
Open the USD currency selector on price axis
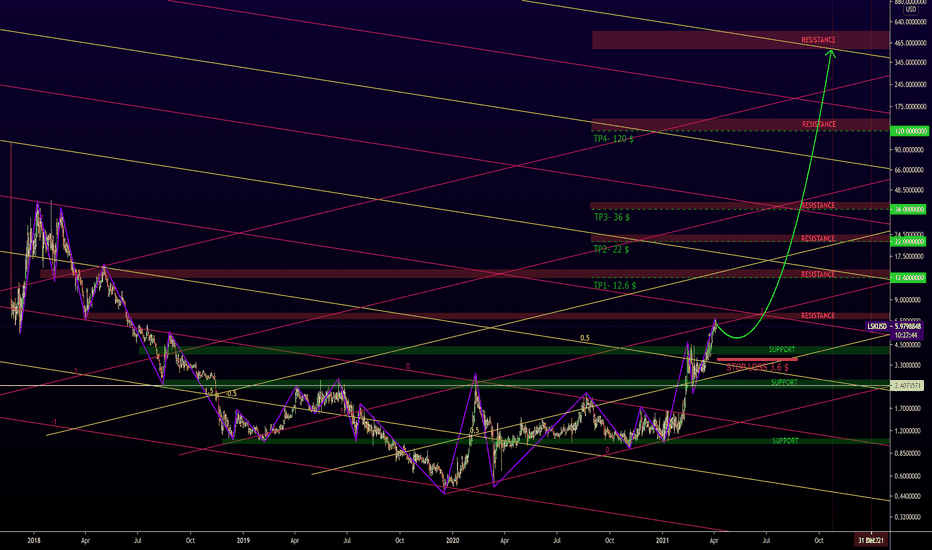[x=911, y=10]
